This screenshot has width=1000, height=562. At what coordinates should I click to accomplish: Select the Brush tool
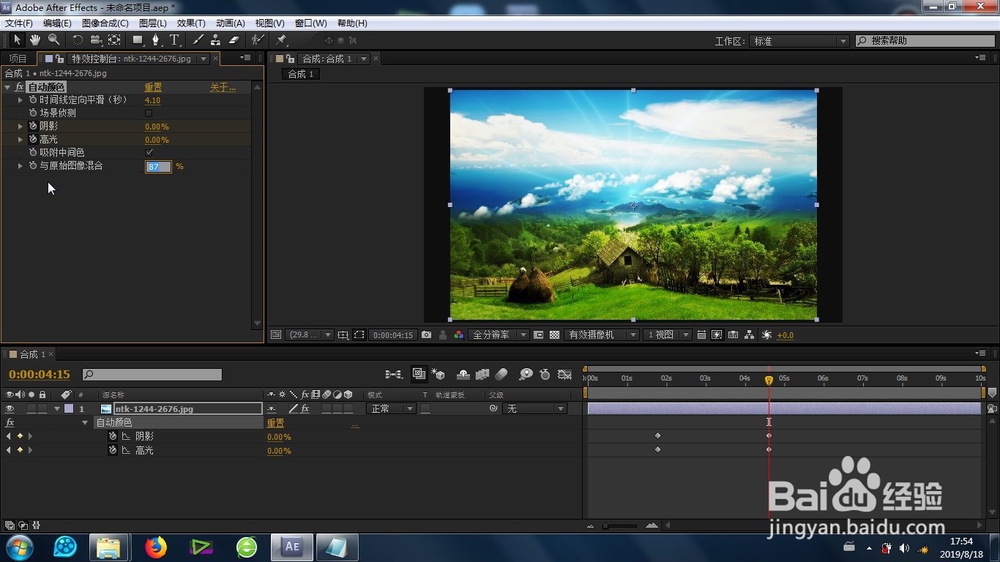point(198,40)
